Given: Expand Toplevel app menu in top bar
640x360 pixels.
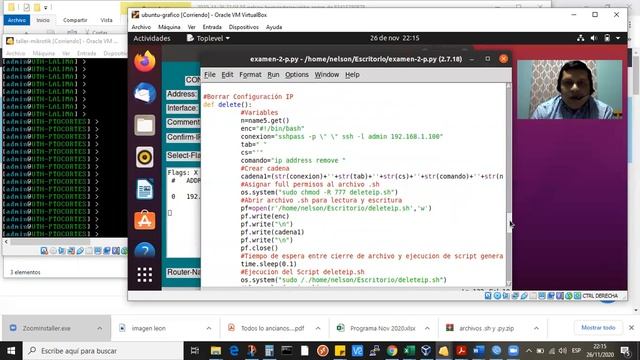Looking at the screenshot, I should click(x=208, y=38).
